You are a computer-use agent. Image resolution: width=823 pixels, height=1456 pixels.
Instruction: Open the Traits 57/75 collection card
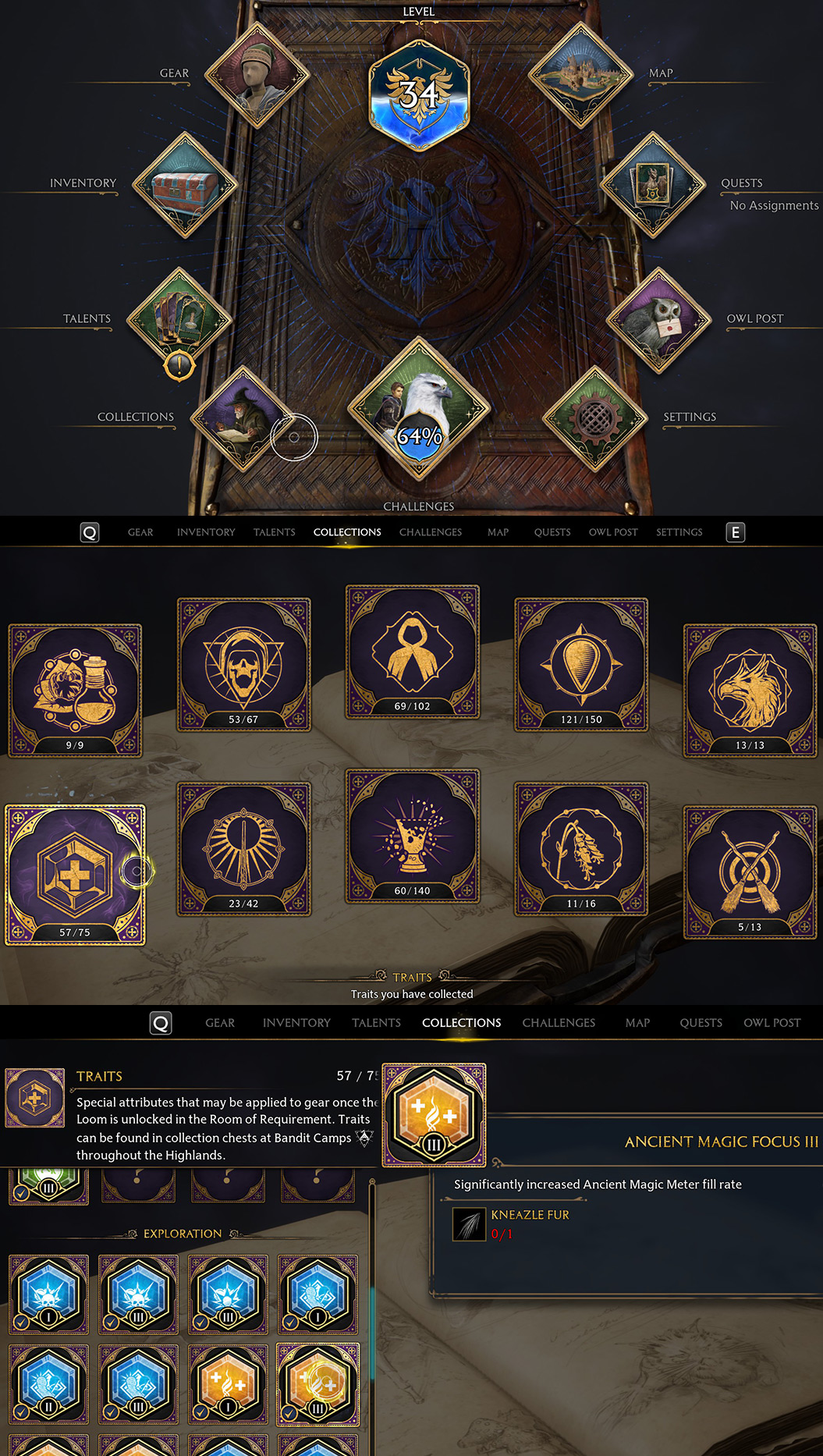75,875
